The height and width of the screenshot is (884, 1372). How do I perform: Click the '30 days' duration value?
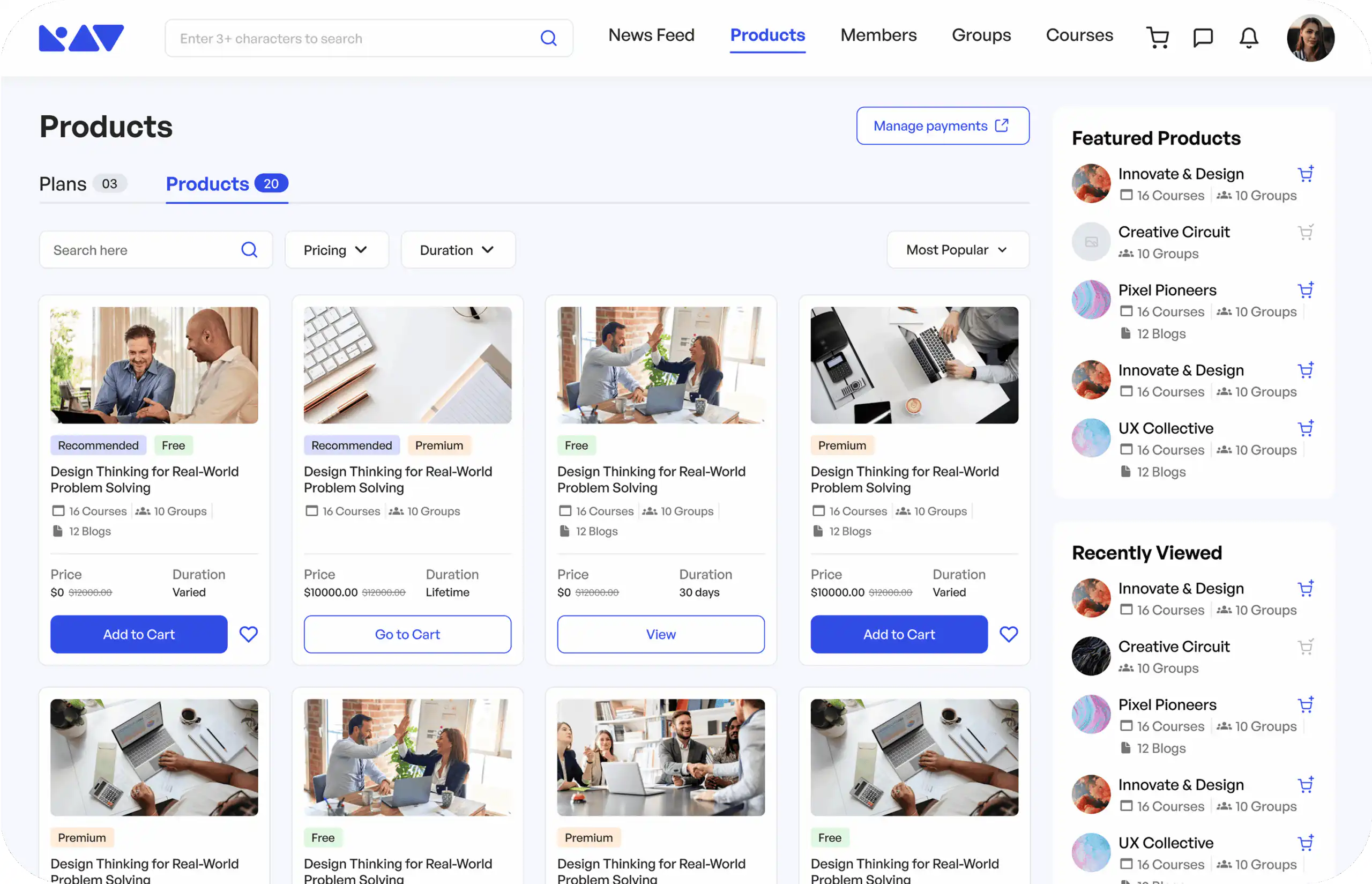point(699,592)
